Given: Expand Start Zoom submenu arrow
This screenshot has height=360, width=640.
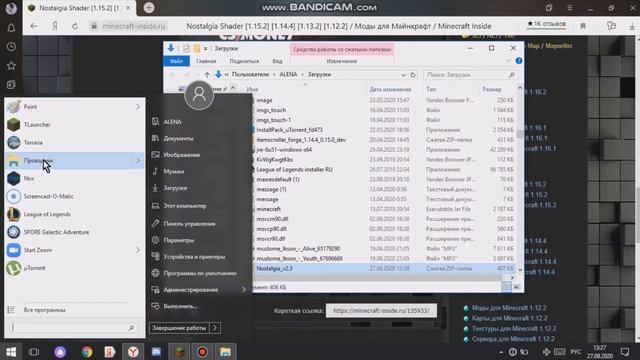Looking at the screenshot, I should pyautogui.click(x=138, y=250).
